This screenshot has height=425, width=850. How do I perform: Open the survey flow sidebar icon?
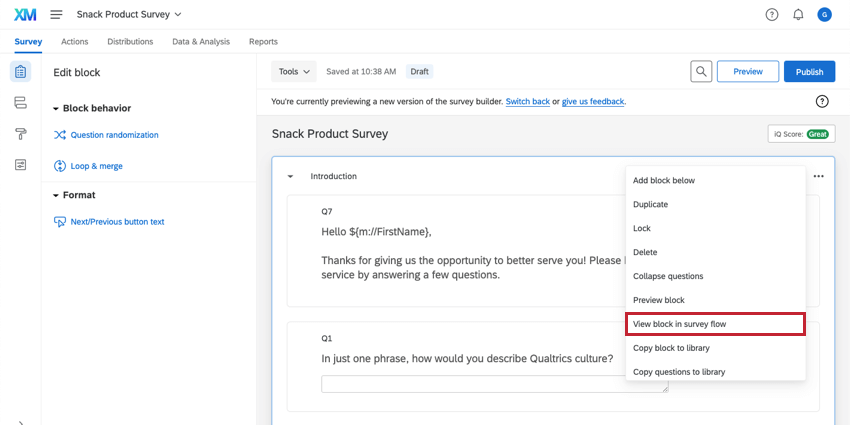click(21, 103)
